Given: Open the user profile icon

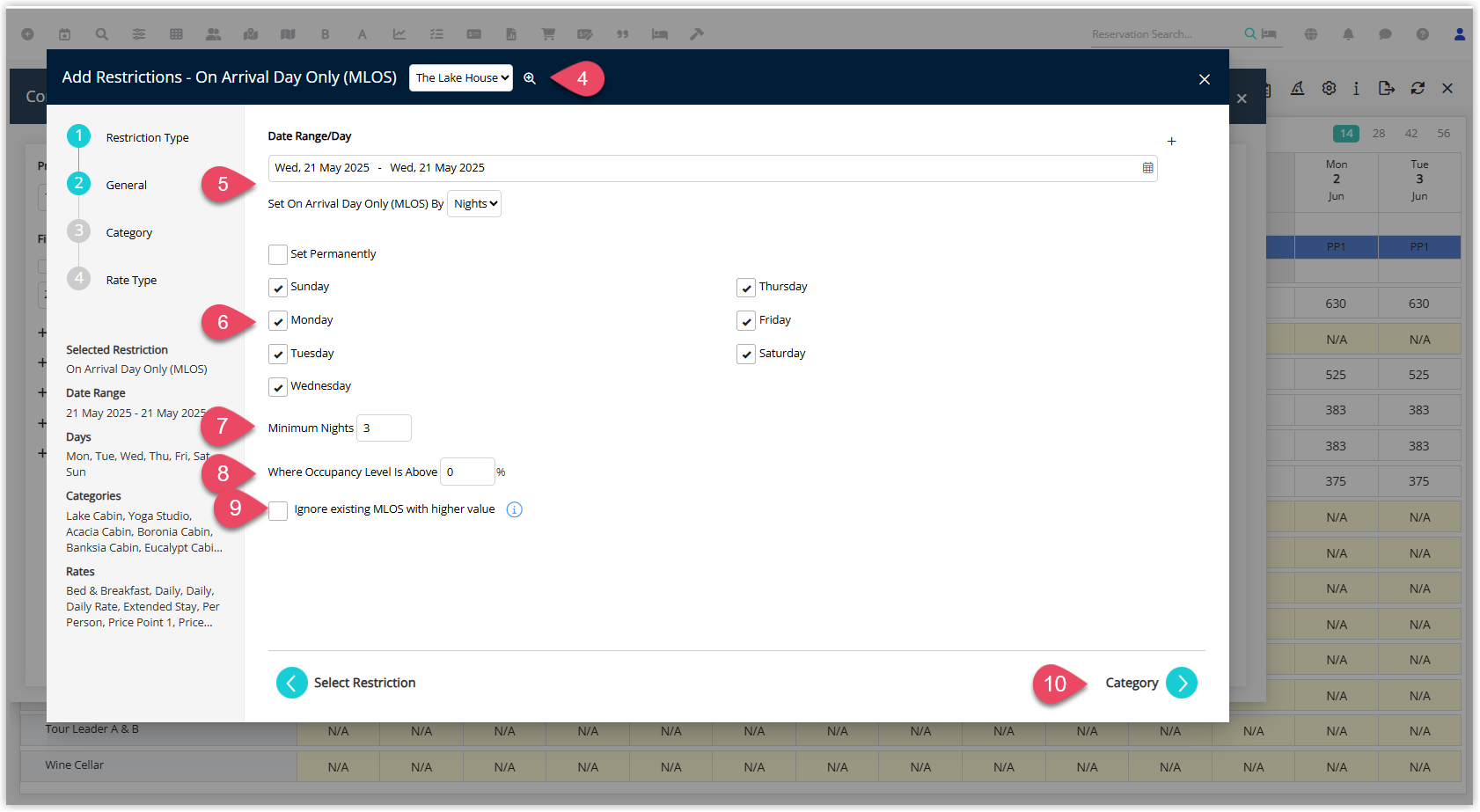Looking at the screenshot, I should pos(1460,34).
